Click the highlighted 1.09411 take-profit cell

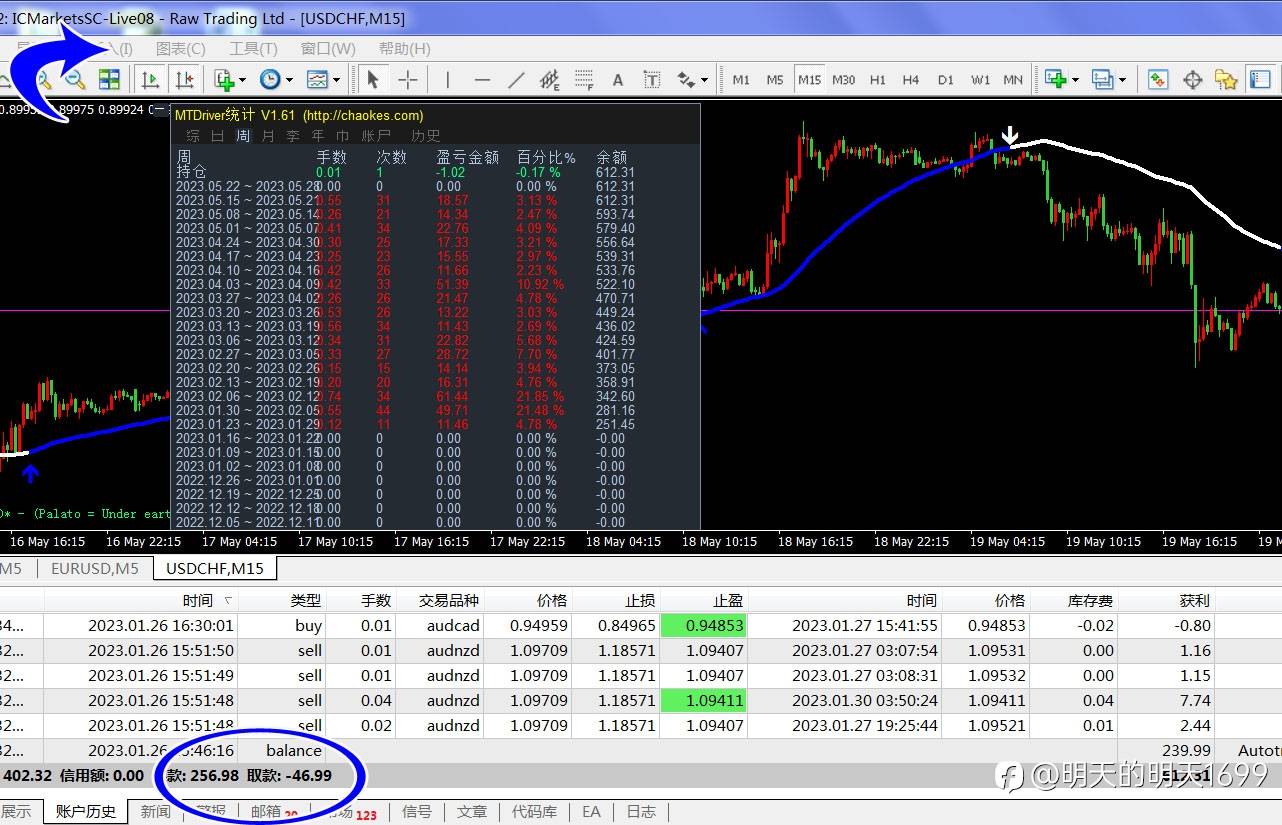[x=703, y=700]
